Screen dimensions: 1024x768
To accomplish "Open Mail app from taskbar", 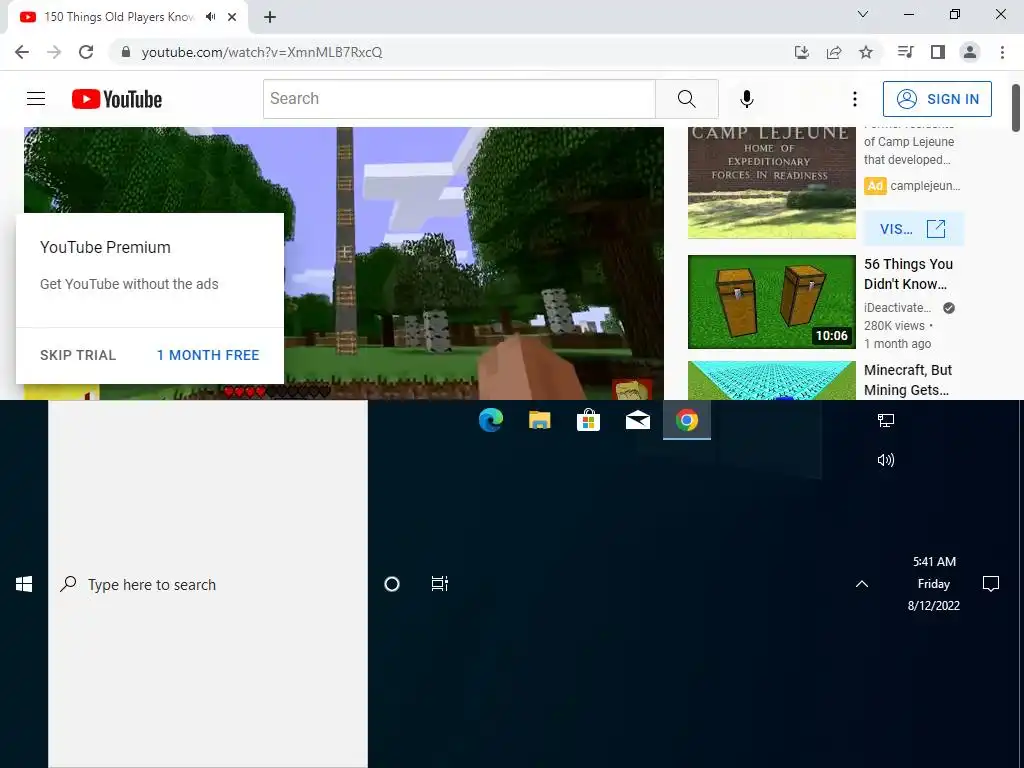I will click(x=637, y=420).
